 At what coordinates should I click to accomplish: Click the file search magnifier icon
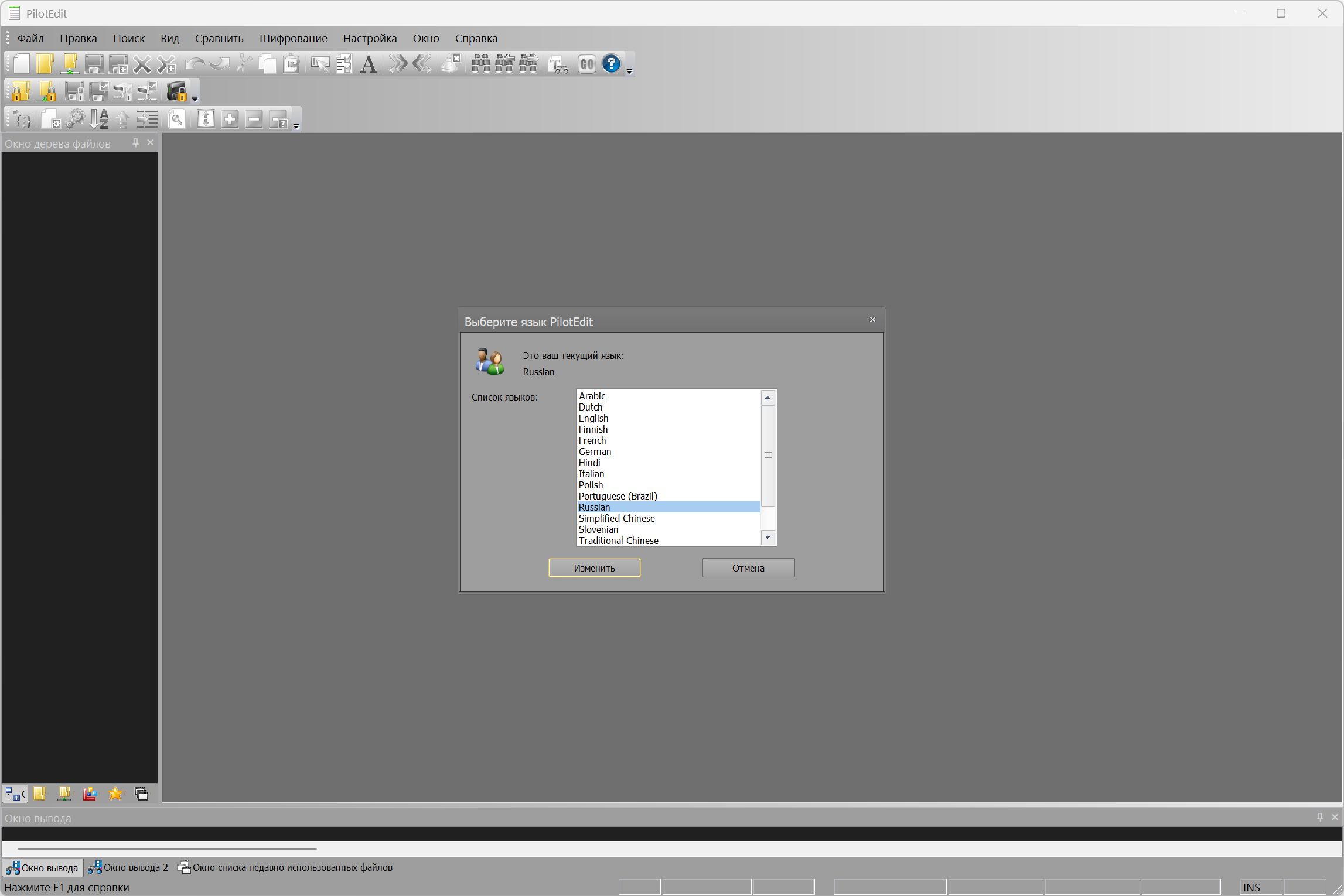click(176, 119)
